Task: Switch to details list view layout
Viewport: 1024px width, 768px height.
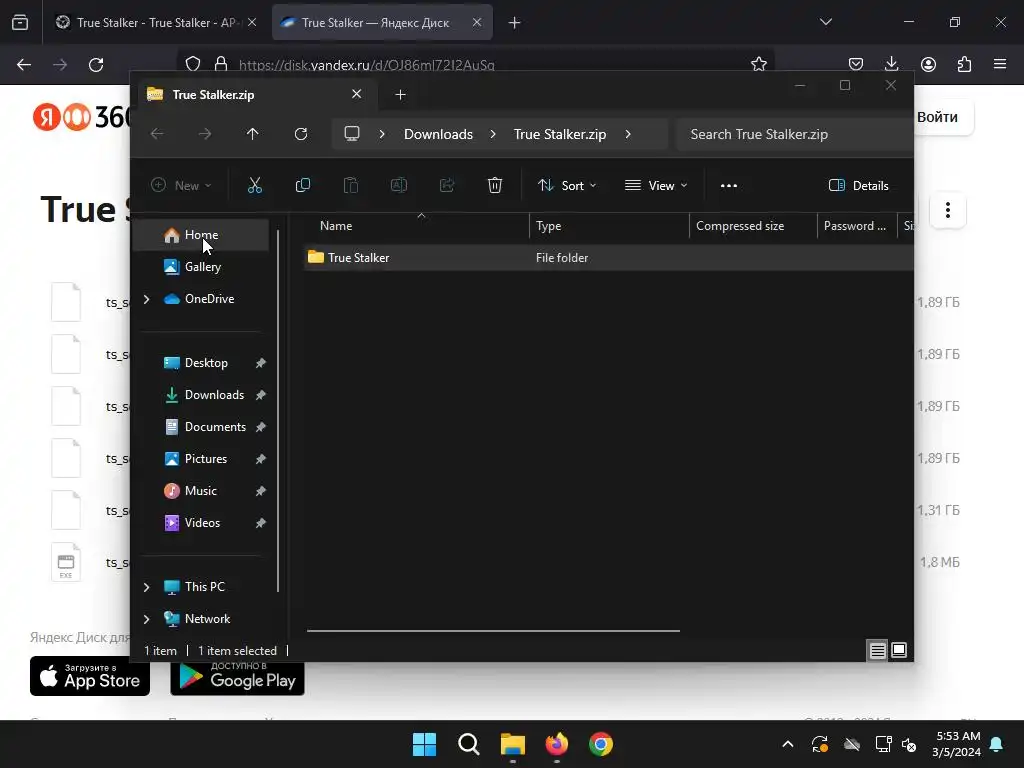Action: [x=877, y=650]
